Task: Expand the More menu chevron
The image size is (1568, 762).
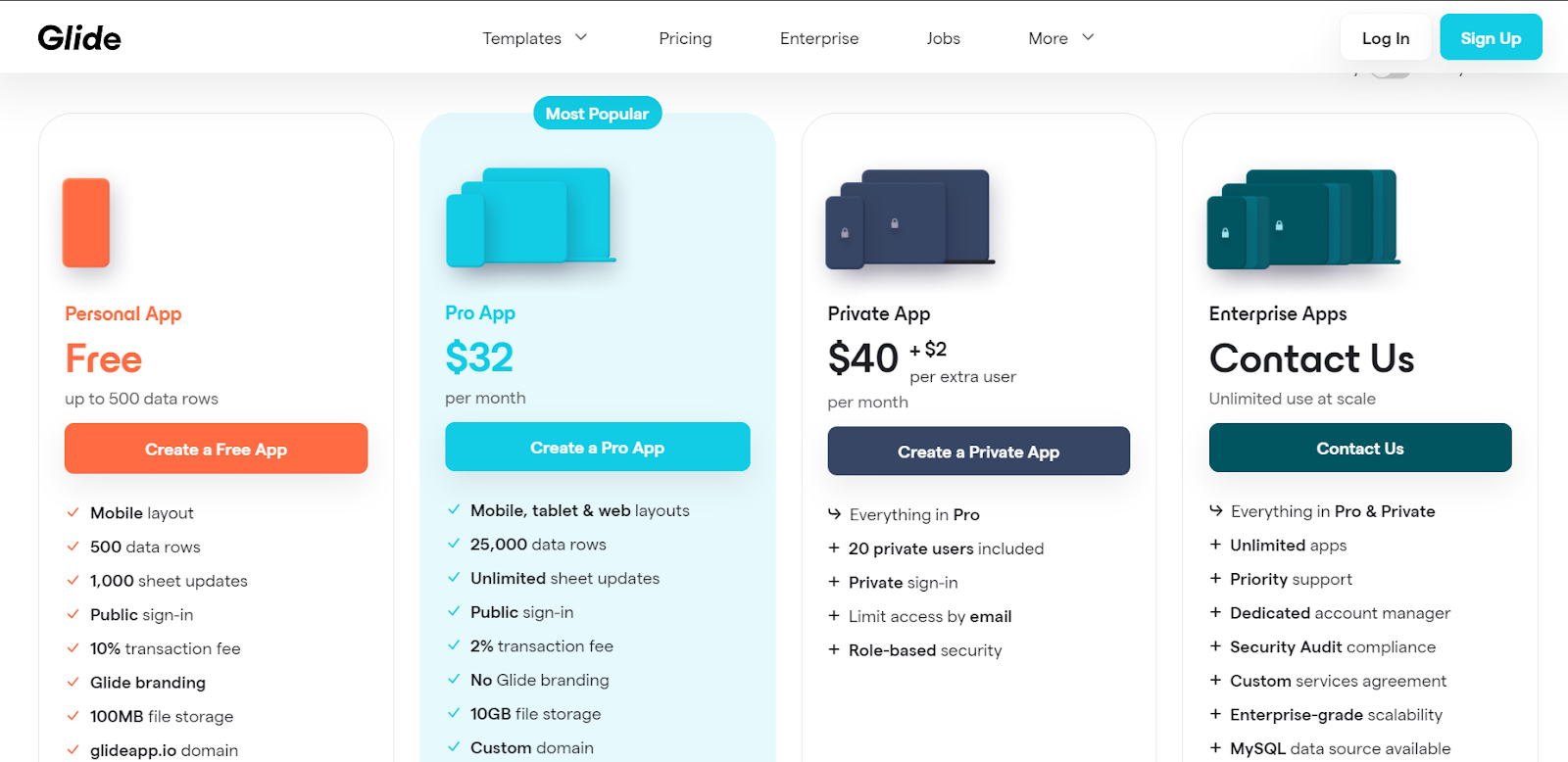Action: [x=1088, y=37]
